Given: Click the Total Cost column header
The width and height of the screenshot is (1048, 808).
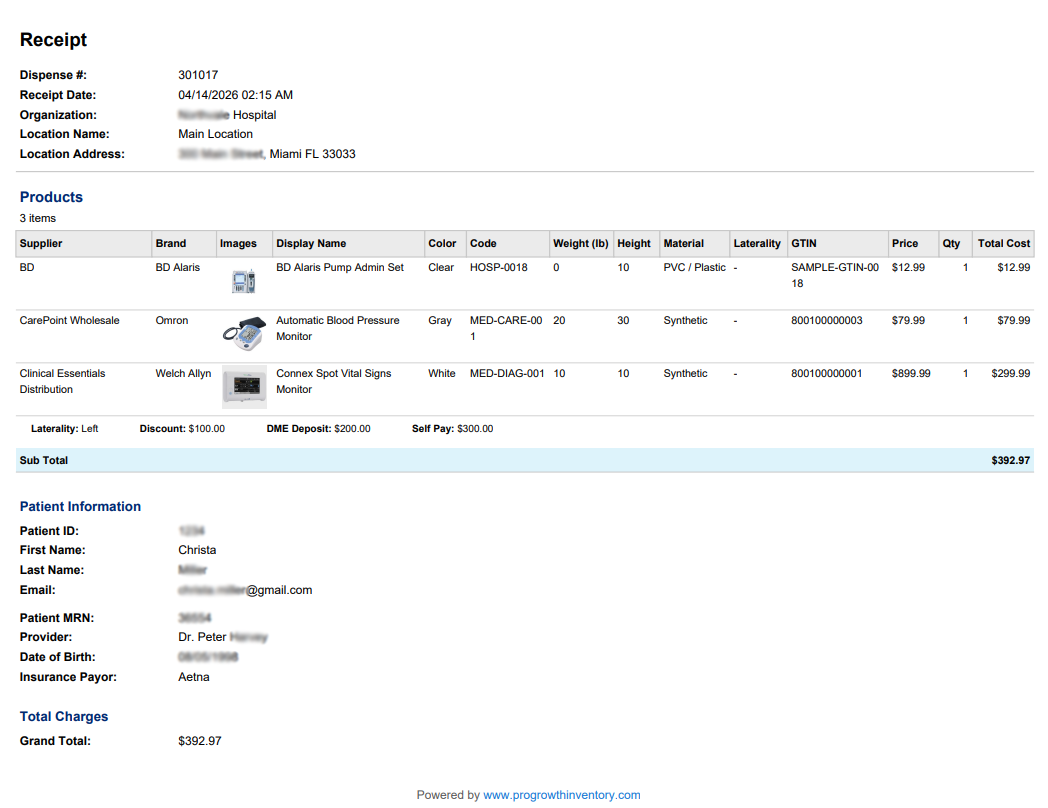Looking at the screenshot, I should pyautogui.click(x=1004, y=243).
